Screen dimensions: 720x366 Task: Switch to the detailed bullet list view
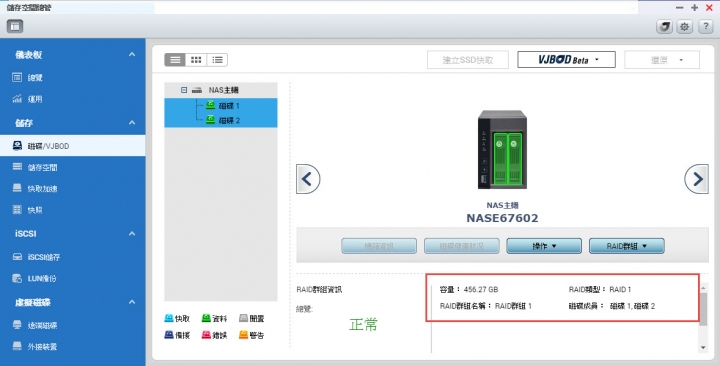point(217,60)
